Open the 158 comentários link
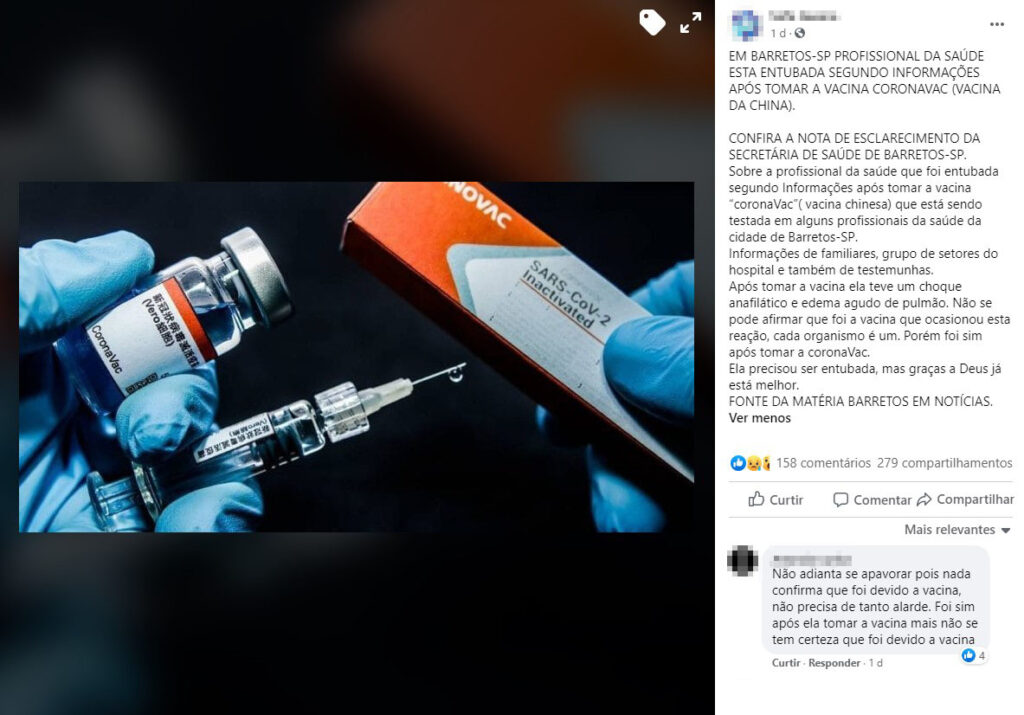This screenshot has height=715, width=1024. click(823, 463)
